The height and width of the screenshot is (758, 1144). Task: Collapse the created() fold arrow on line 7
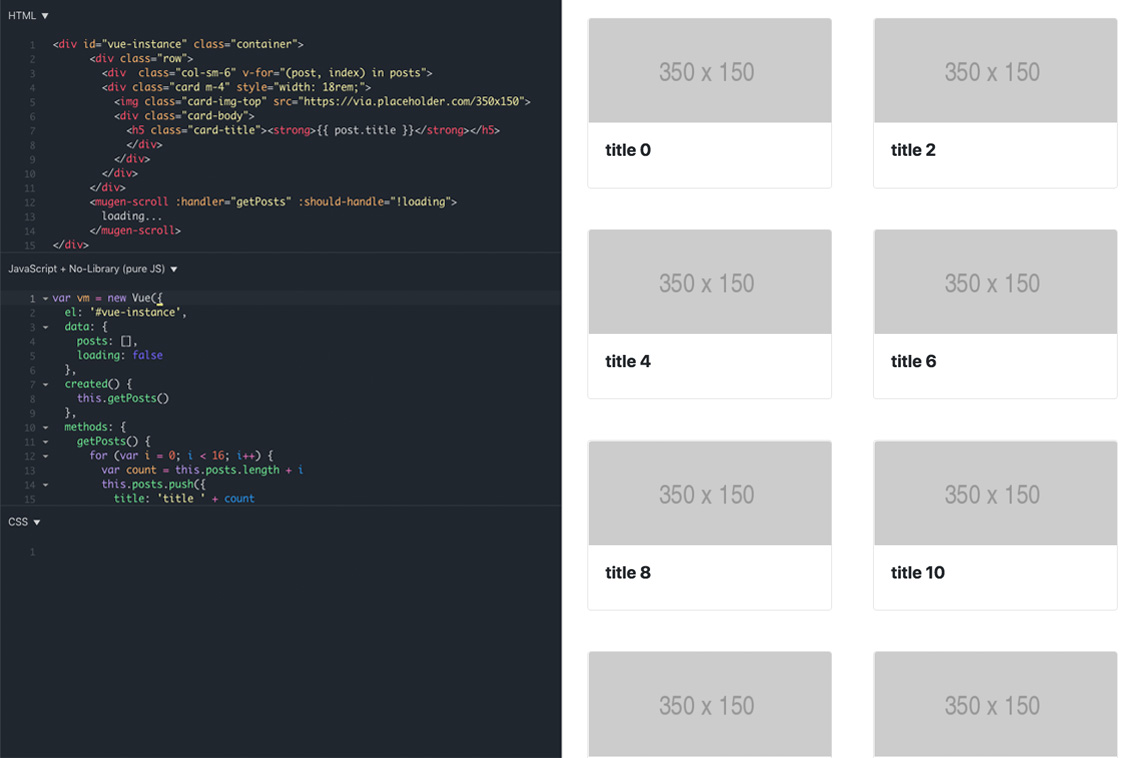(x=45, y=384)
